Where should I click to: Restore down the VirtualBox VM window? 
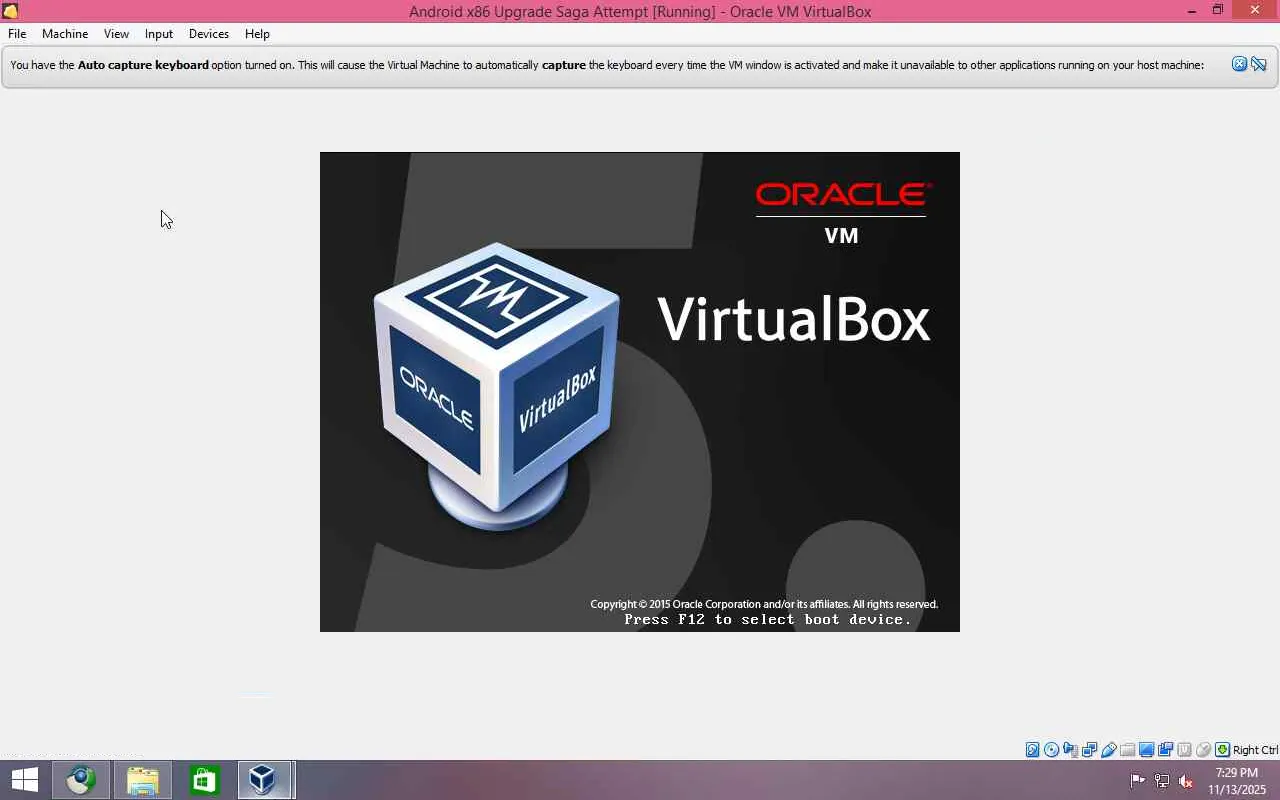(x=1218, y=11)
